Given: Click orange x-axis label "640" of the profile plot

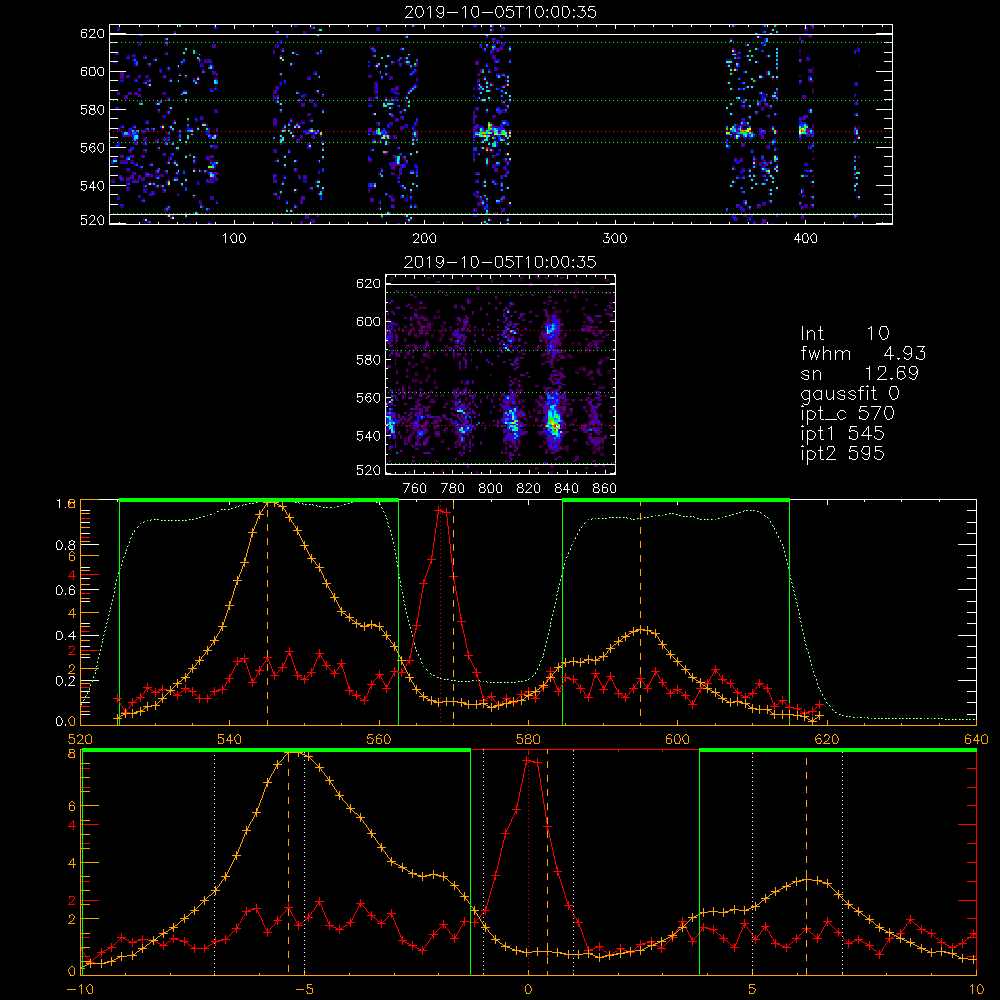Looking at the screenshot, I should click(x=976, y=739).
